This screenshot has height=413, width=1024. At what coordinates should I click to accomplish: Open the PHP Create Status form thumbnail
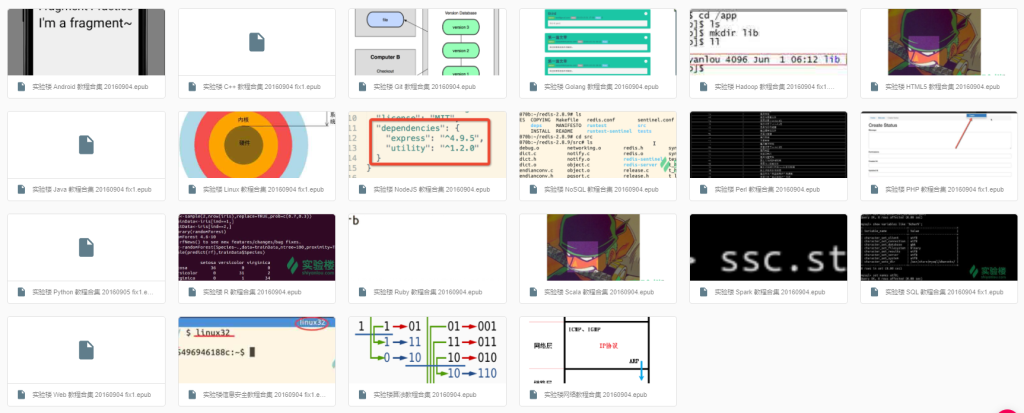939,144
